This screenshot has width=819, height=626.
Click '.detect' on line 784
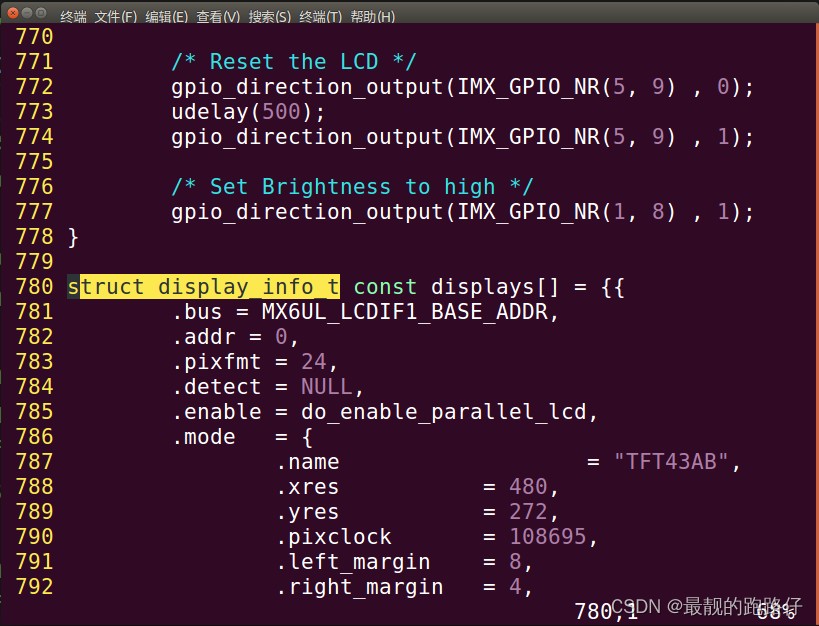[217, 387]
